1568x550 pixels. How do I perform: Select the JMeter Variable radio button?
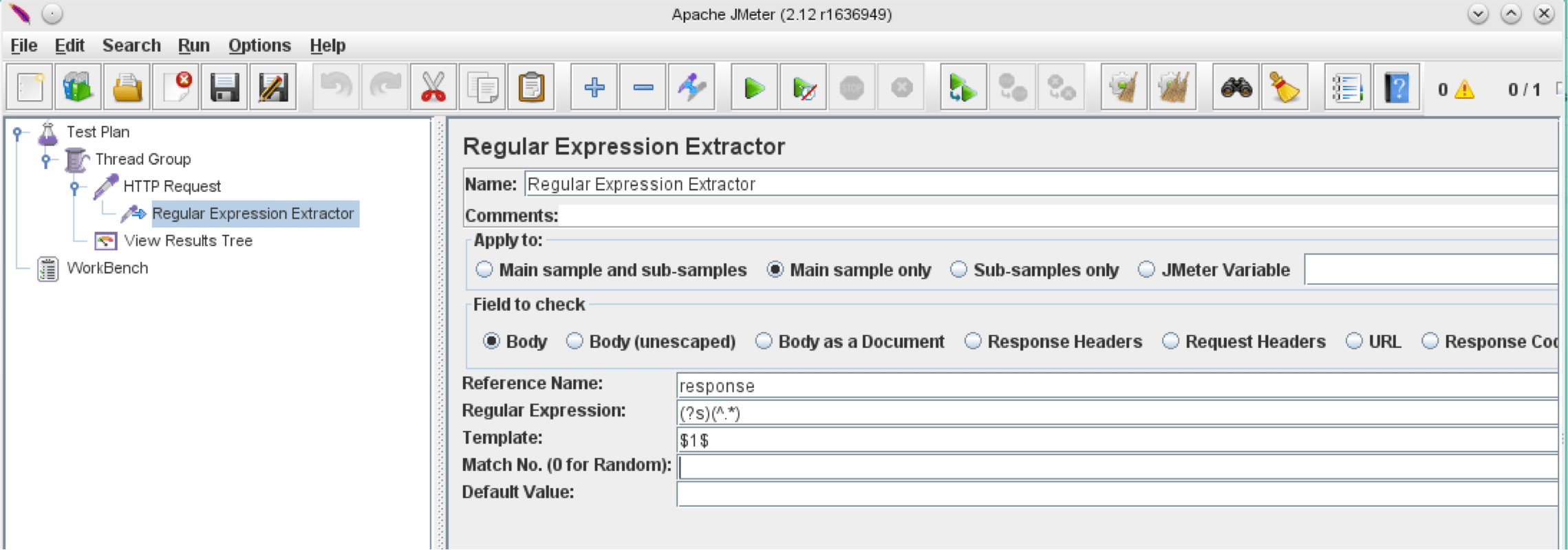[1146, 269]
